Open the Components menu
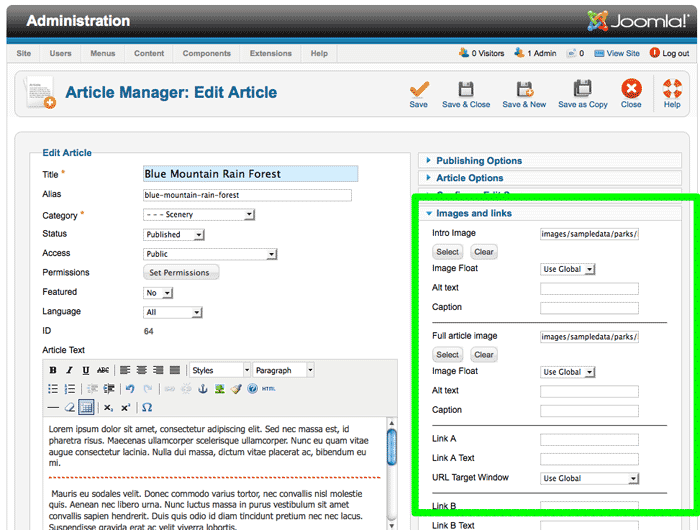The width and height of the screenshot is (700, 530). [x=206, y=53]
